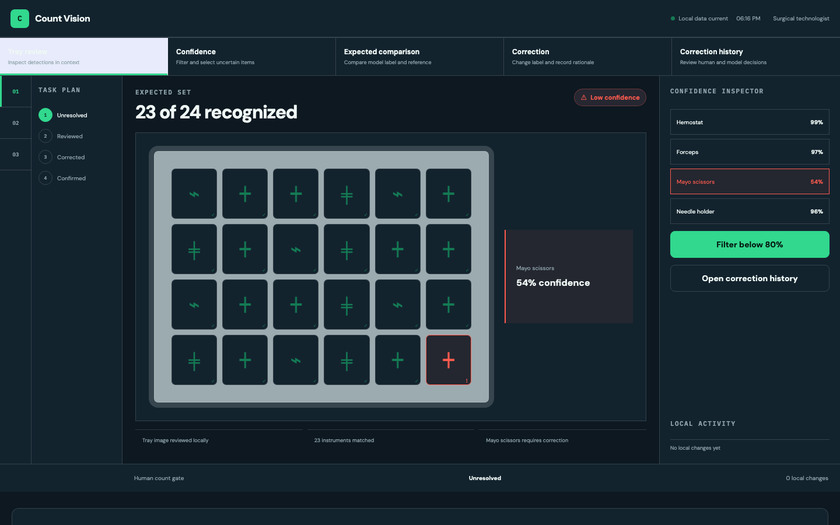Click the Filter below 80% button

tap(749, 244)
